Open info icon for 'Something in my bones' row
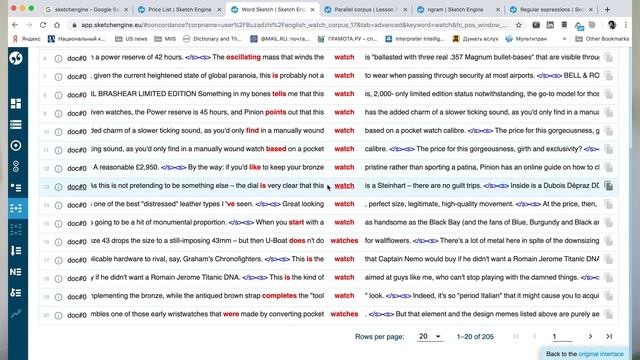This screenshot has height=360, width=640. click(58, 95)
